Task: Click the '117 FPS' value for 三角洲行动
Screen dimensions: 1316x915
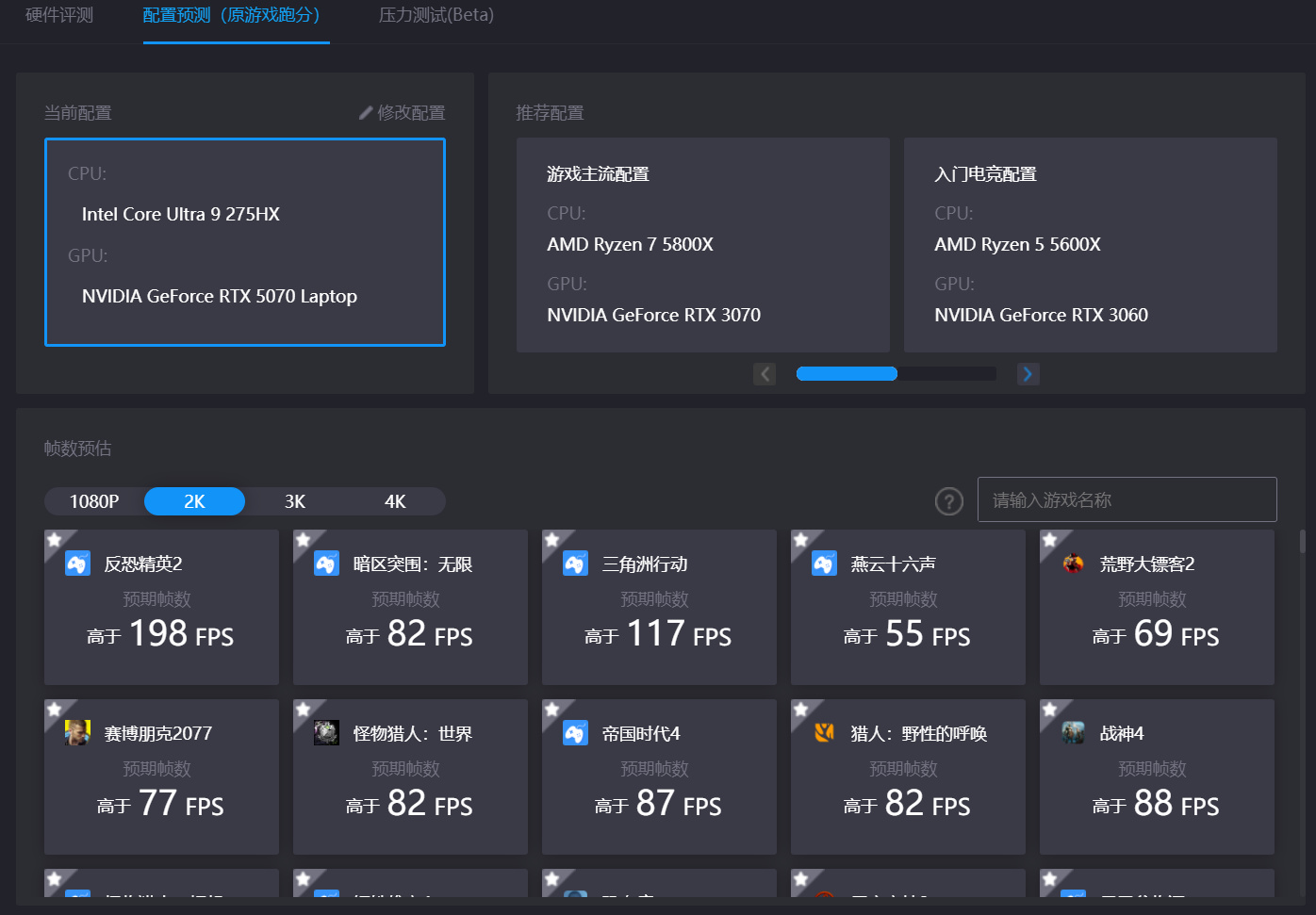Action: pos(679,634)
